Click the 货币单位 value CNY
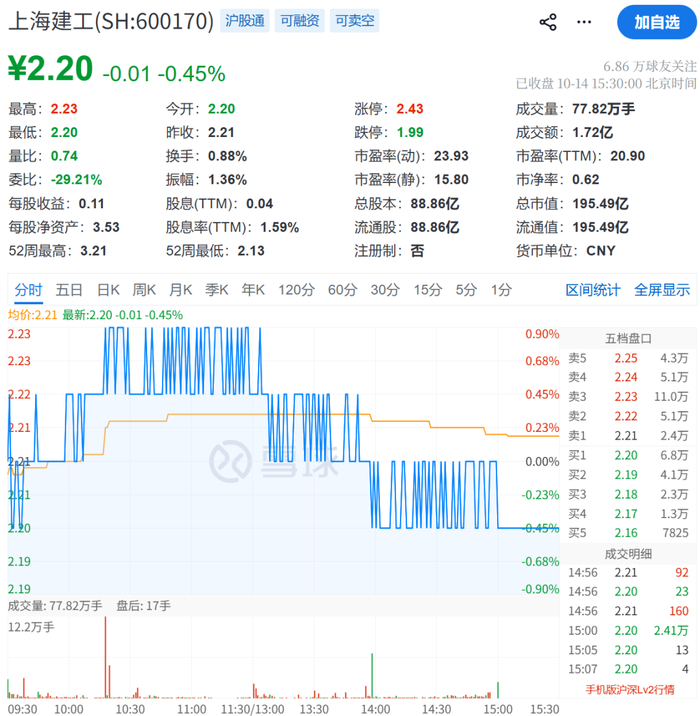This screenshot has height=716, width=700. pos(600,251)
